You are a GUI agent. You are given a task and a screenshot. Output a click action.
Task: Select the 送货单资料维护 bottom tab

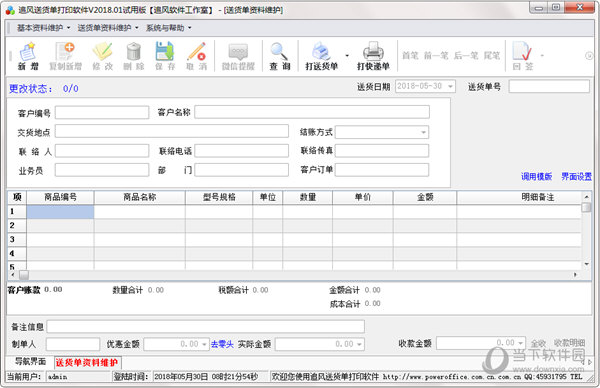click(x=87, y=362)
